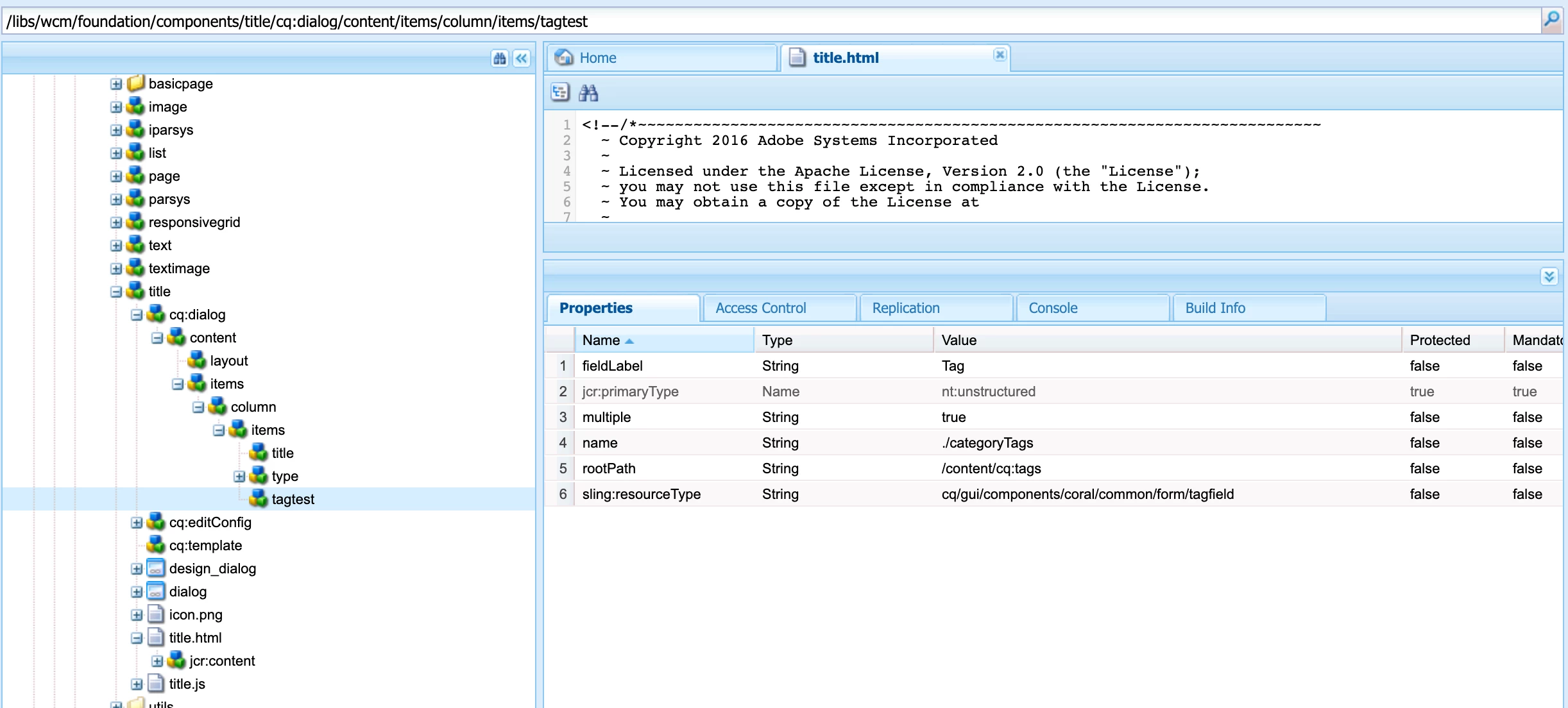Open the Replication tab

[905, 308]
